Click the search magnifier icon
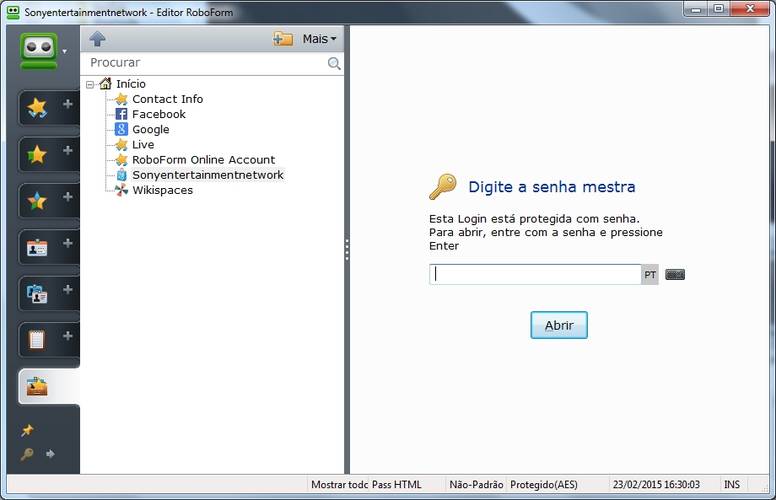The height and width of the screenshot is (500, 776). click(x=334, y=63)
